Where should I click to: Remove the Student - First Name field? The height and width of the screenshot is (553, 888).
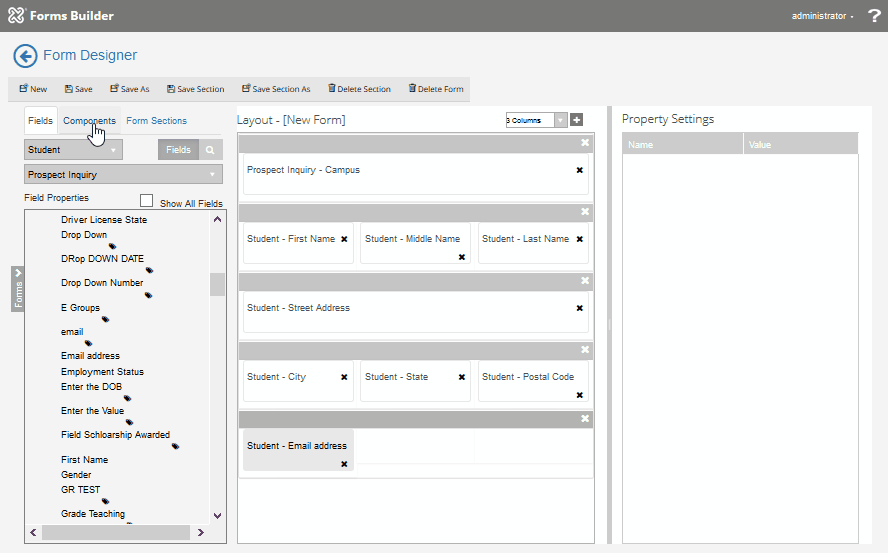[344, 239]
